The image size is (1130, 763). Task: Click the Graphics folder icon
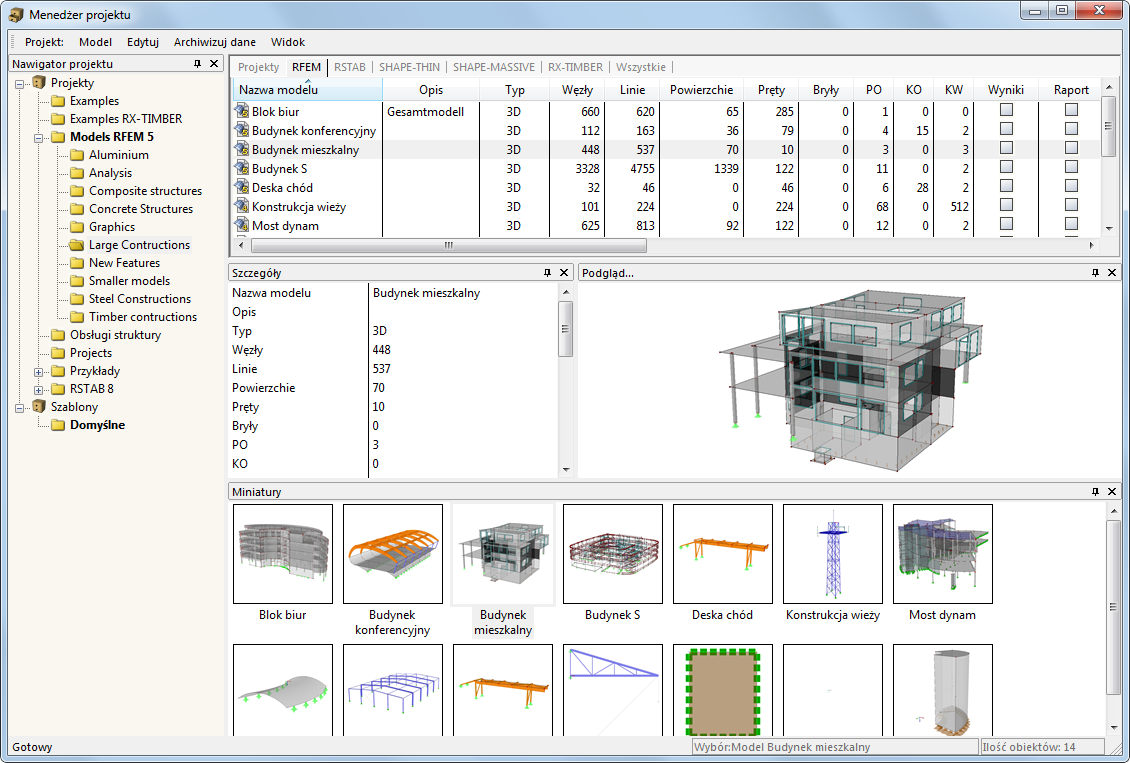77,227
